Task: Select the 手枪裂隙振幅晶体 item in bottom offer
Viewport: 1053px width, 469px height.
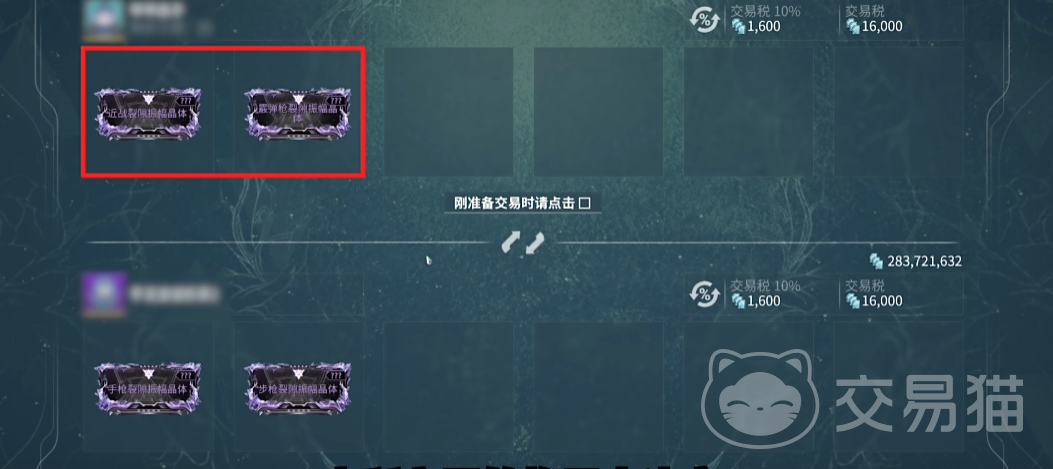Action: (148, 388)
